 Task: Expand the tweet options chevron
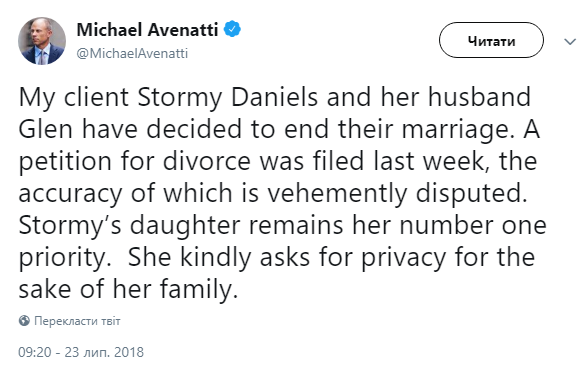(570, 41)
